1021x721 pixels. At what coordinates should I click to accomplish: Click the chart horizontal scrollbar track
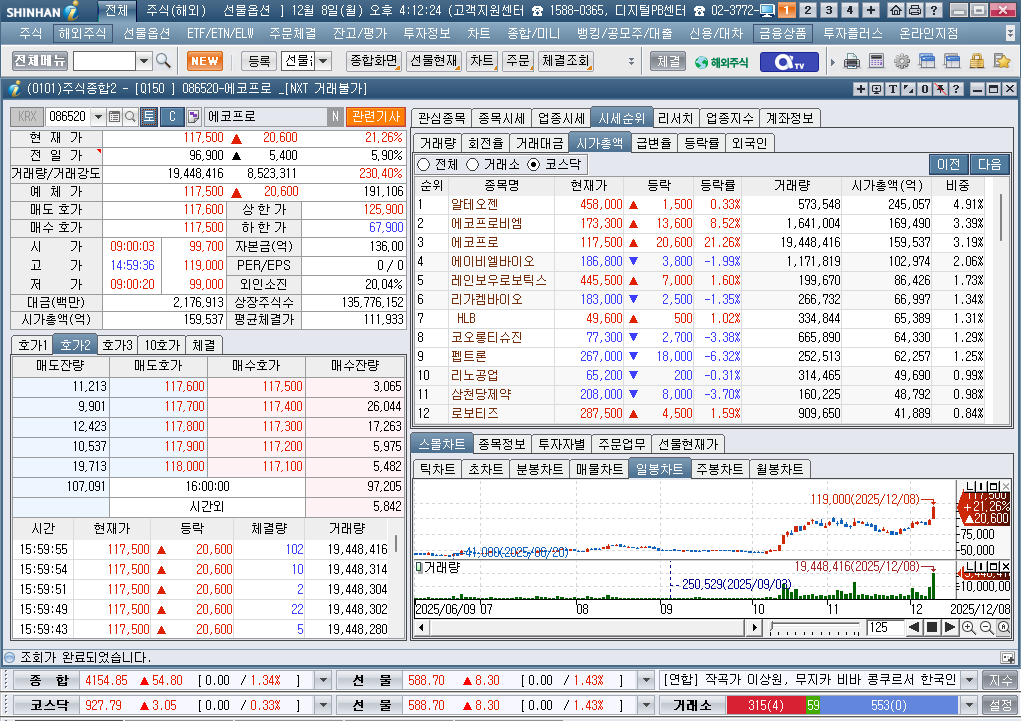tap(587, 628)
